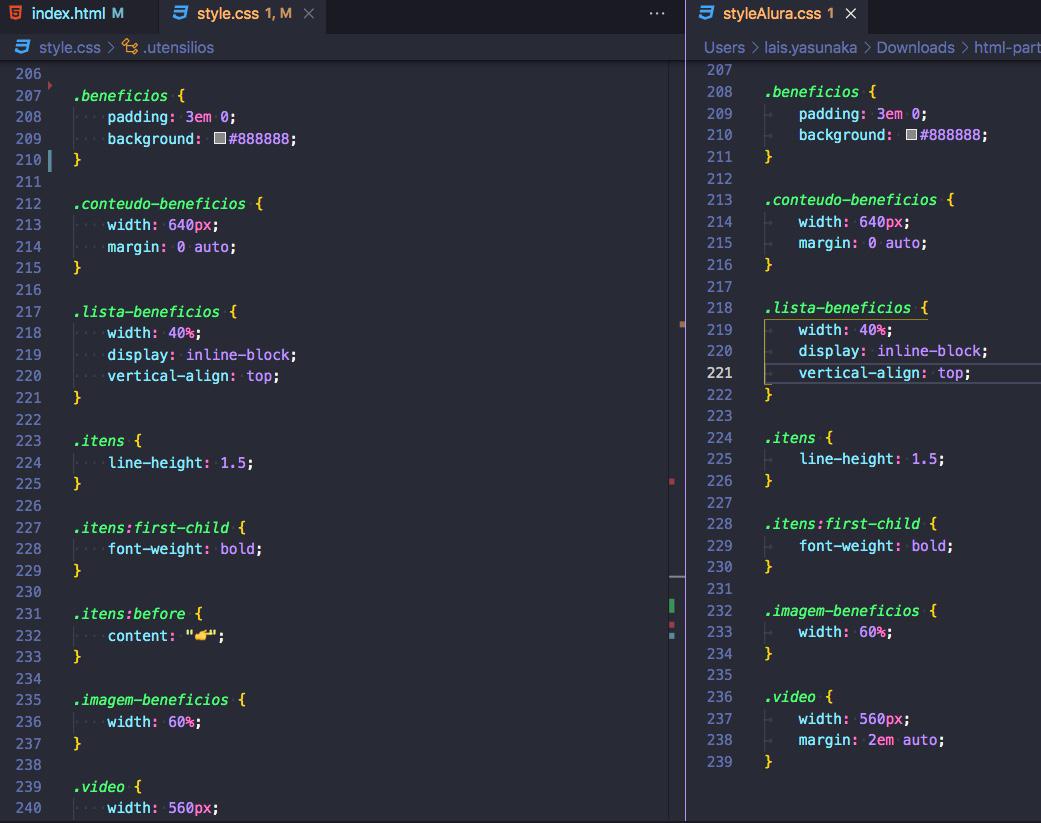Click the CSS file icon on style.css tab

pos(180,13)
